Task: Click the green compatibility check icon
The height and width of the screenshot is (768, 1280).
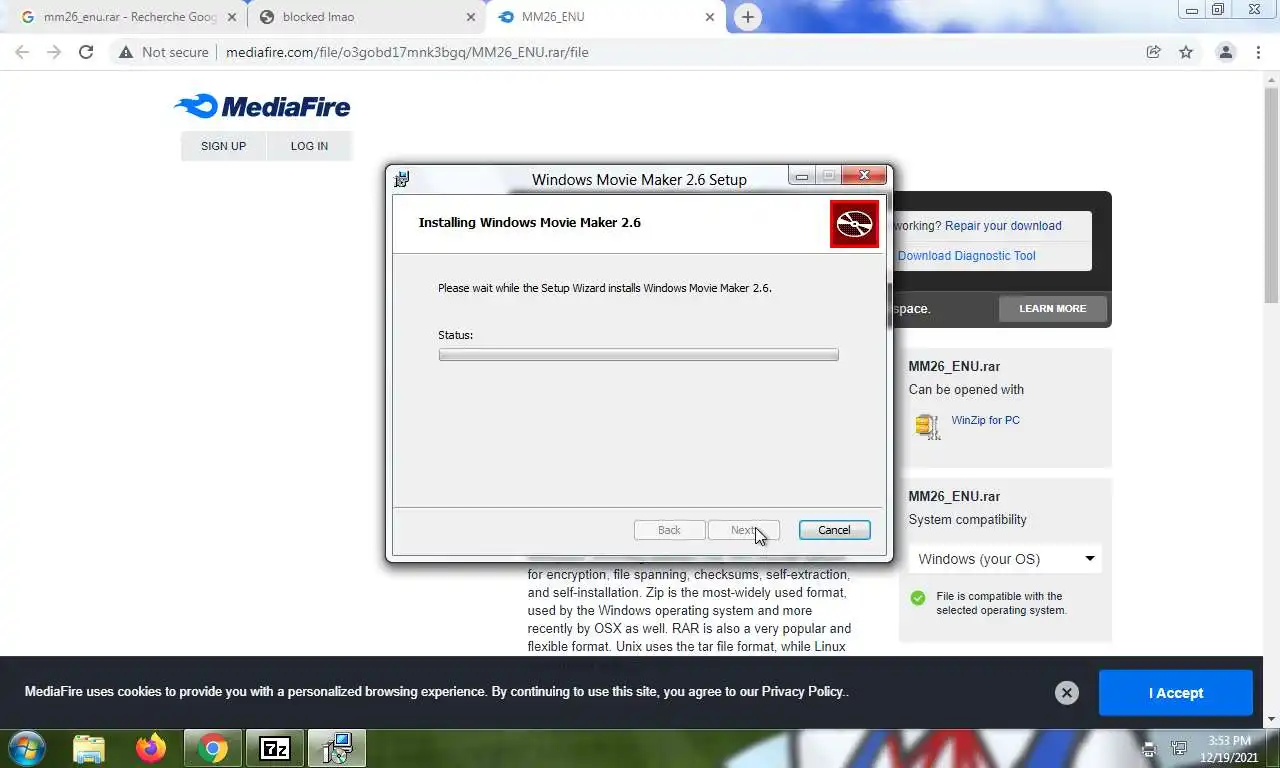Action: (x=918, y=598)
